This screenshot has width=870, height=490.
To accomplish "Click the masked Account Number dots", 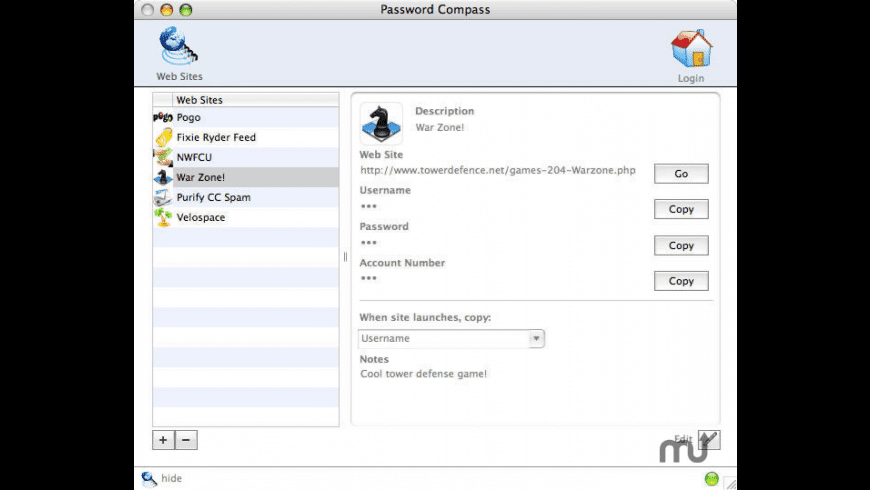I will [x=368, y=278].
